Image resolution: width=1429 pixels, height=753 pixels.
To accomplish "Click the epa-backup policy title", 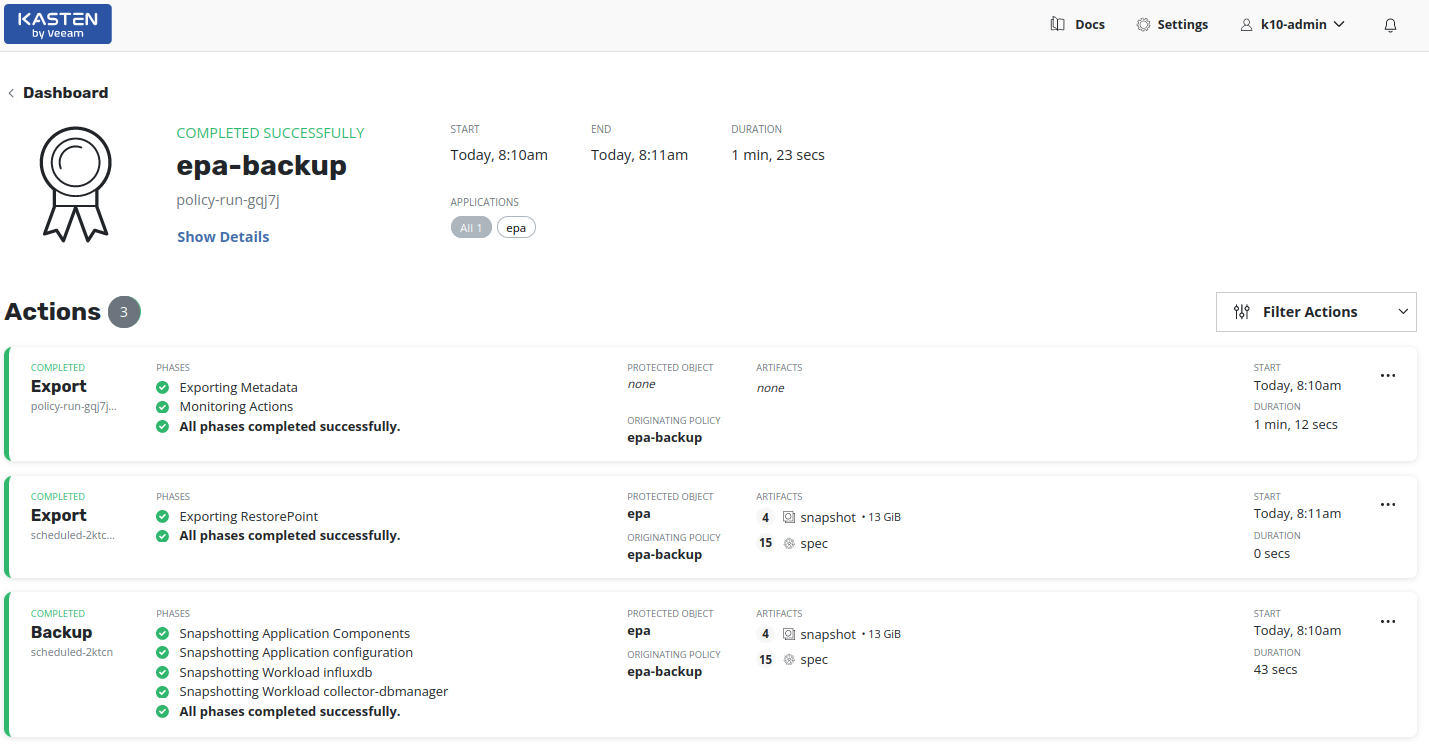I will pyautogui.click(x=262, y=166).
